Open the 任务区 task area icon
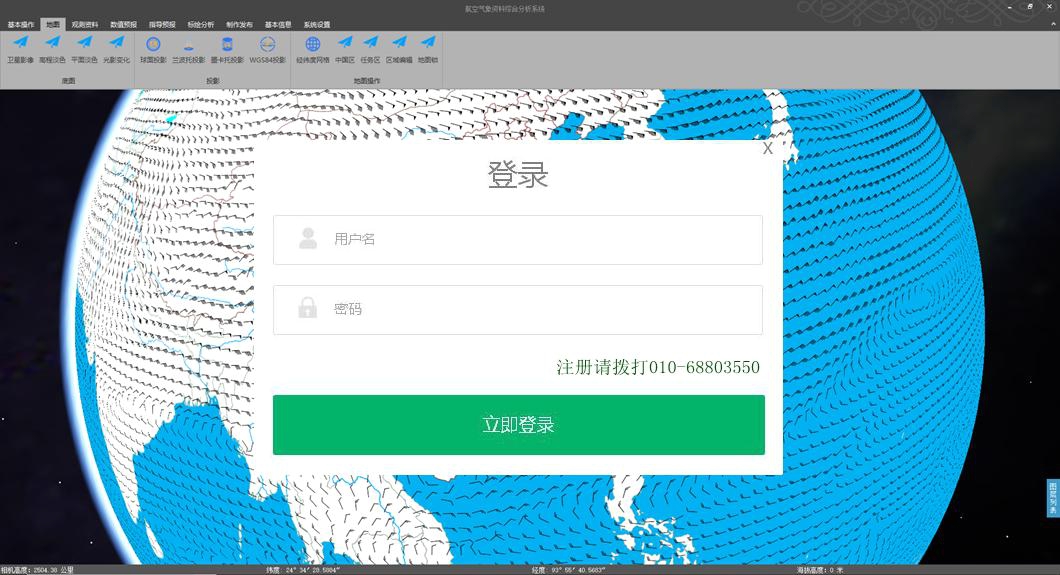1060x575 pixels. click(x=370, y=49)
